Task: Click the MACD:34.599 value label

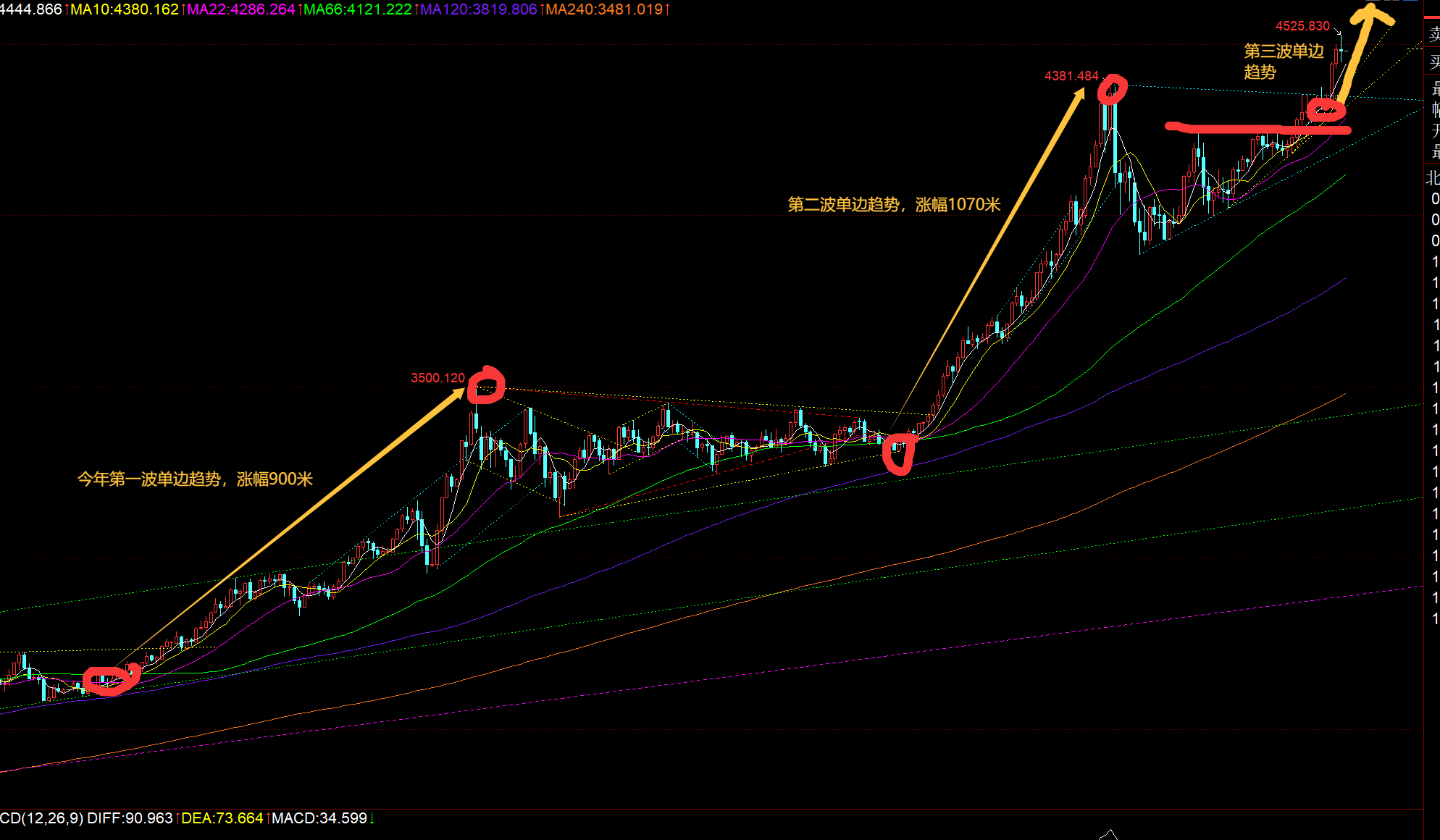Action: pyautogui.click(x=319, y=818)
